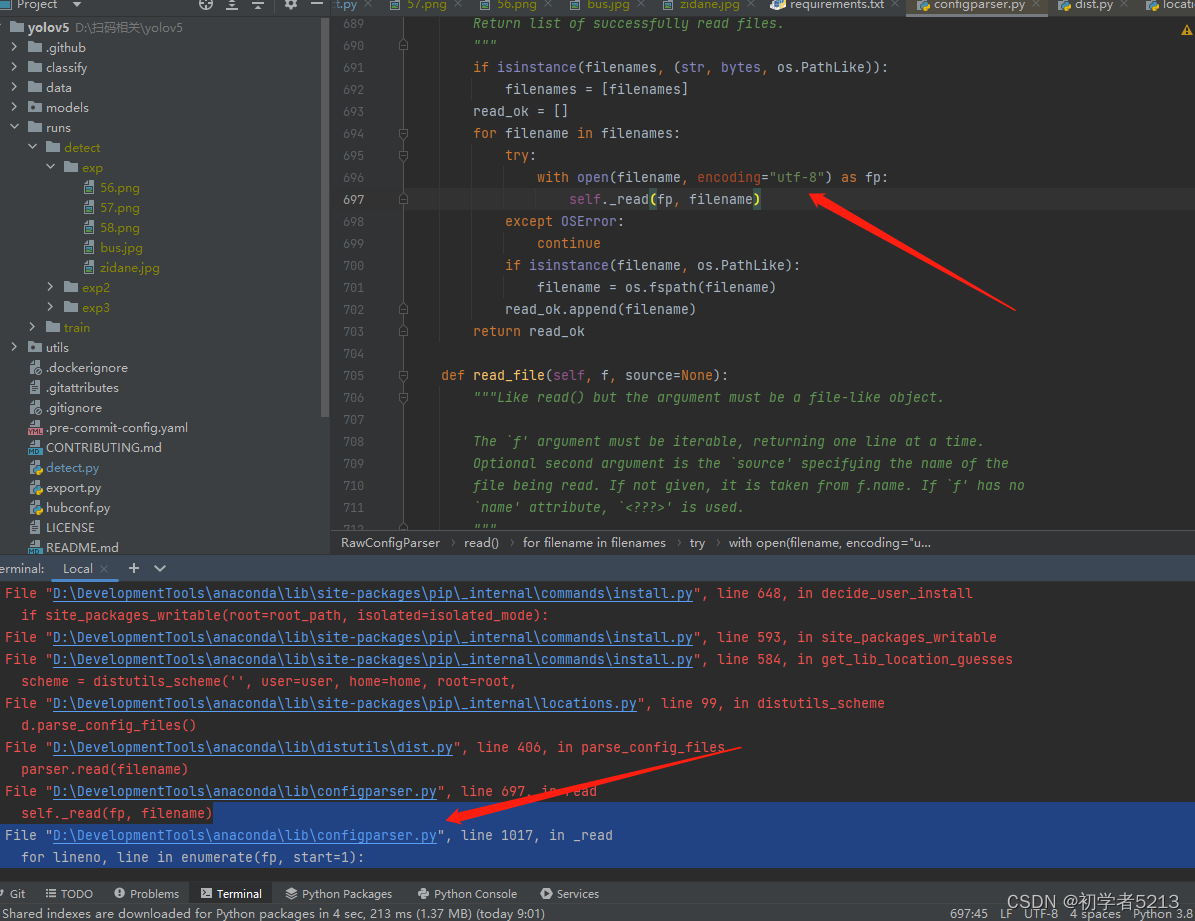Select 58.png in the project tree

pyautogui.click(x=120, y=227)
